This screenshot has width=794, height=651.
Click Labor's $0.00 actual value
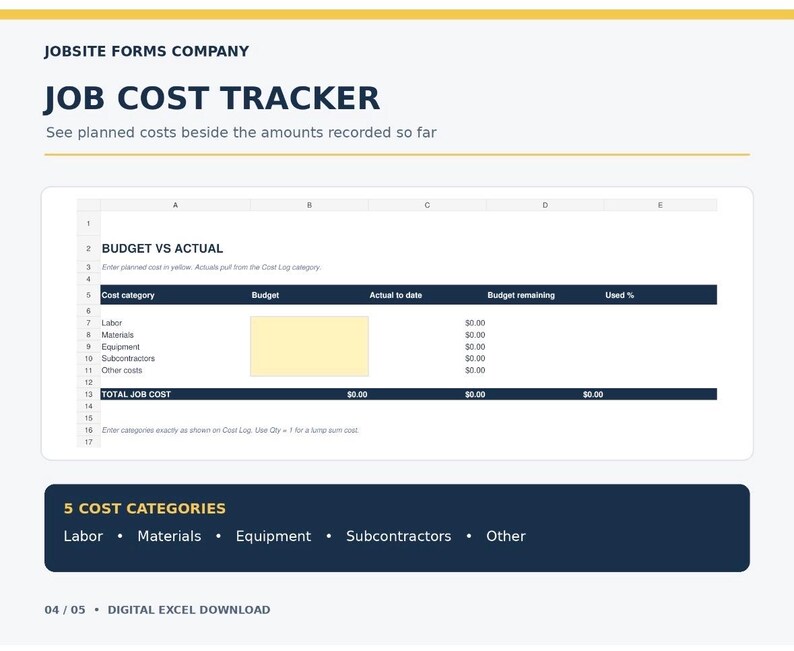tap(475, 323)
